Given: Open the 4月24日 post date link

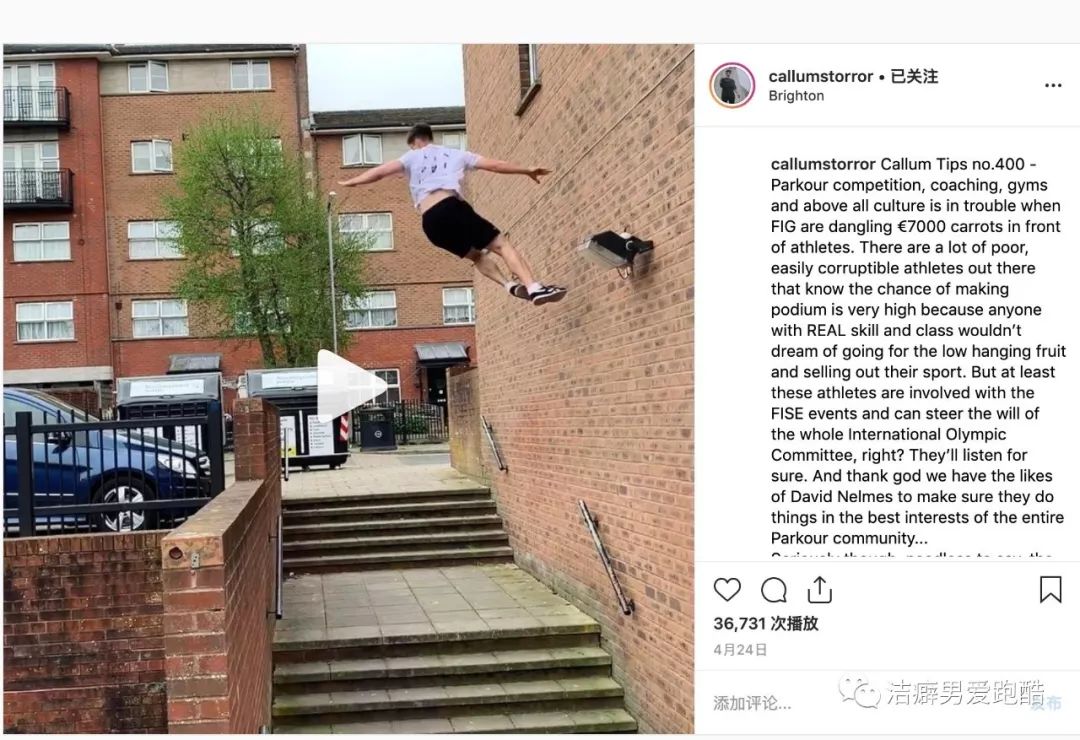Looking at the screenshot, I should 740,650.
